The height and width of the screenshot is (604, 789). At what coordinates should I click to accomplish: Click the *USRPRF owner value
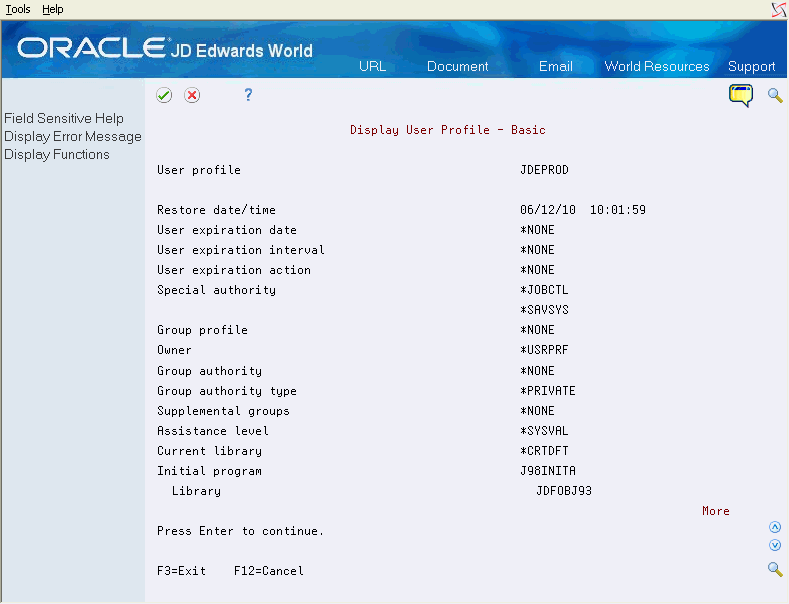click(x=544, y=350)
